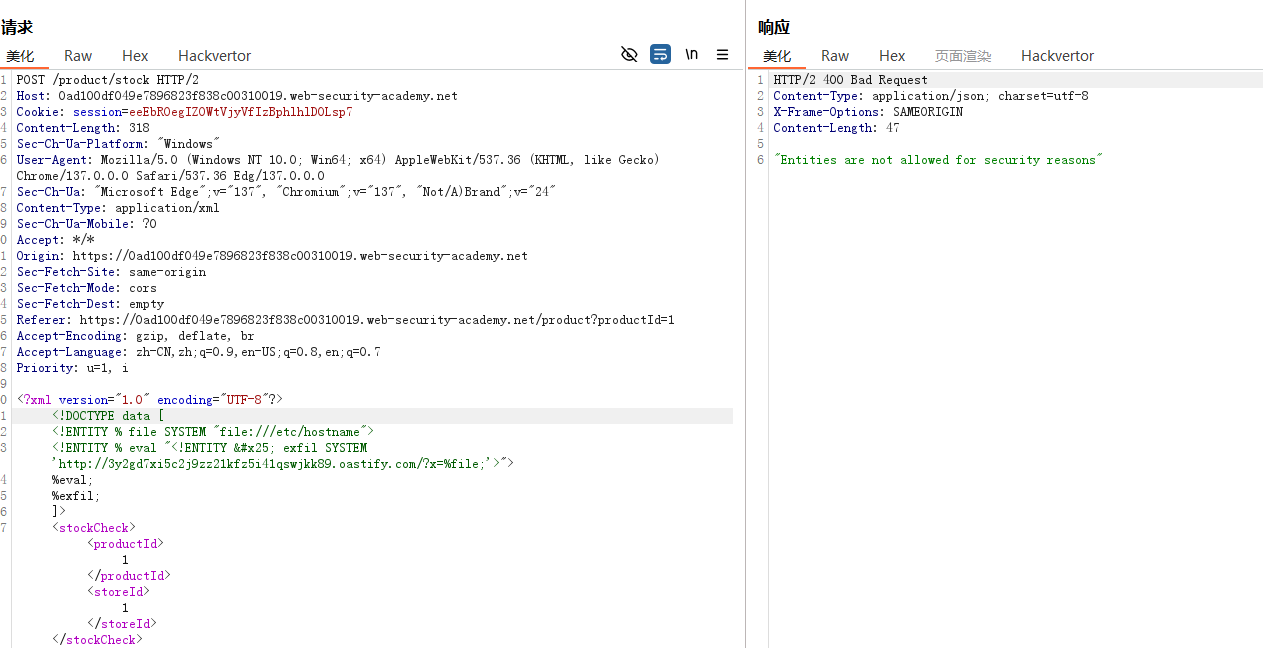Click the closing </storeId> tag
Image resolution: width=1263 pixels, height=648 pixels.
tap(122, 624)
